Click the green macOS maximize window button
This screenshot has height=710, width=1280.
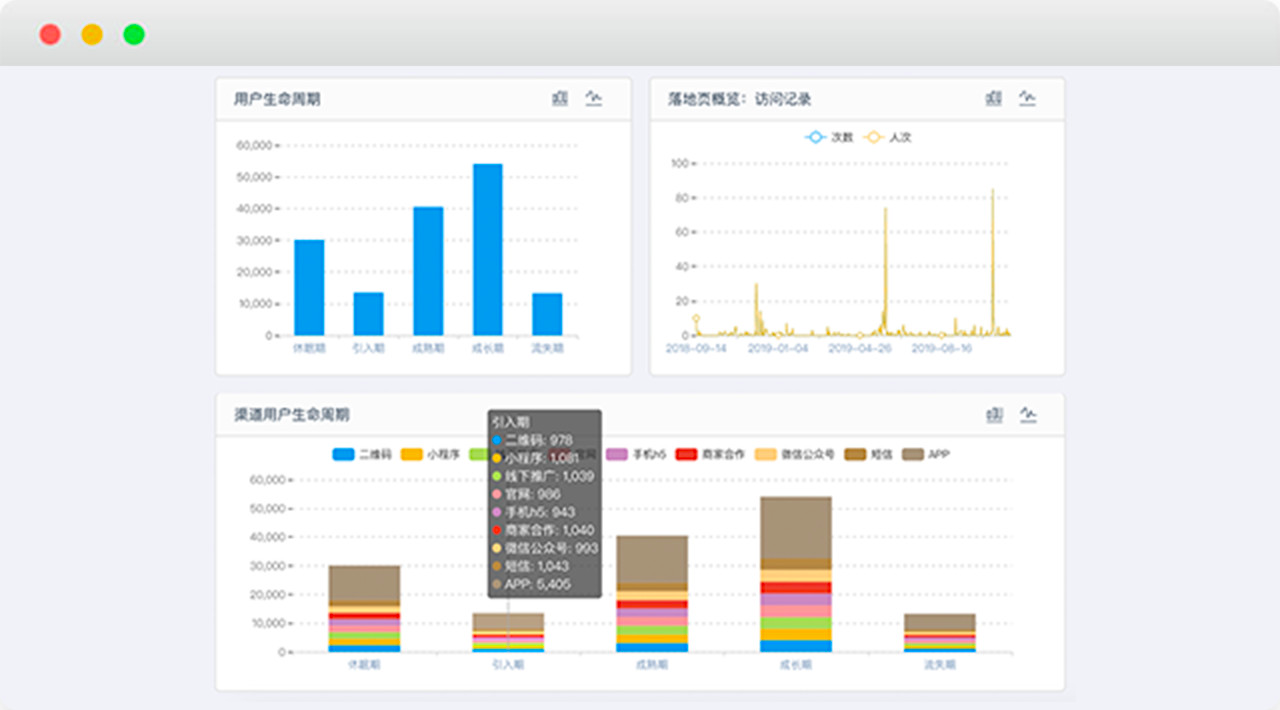pos(134,35)
